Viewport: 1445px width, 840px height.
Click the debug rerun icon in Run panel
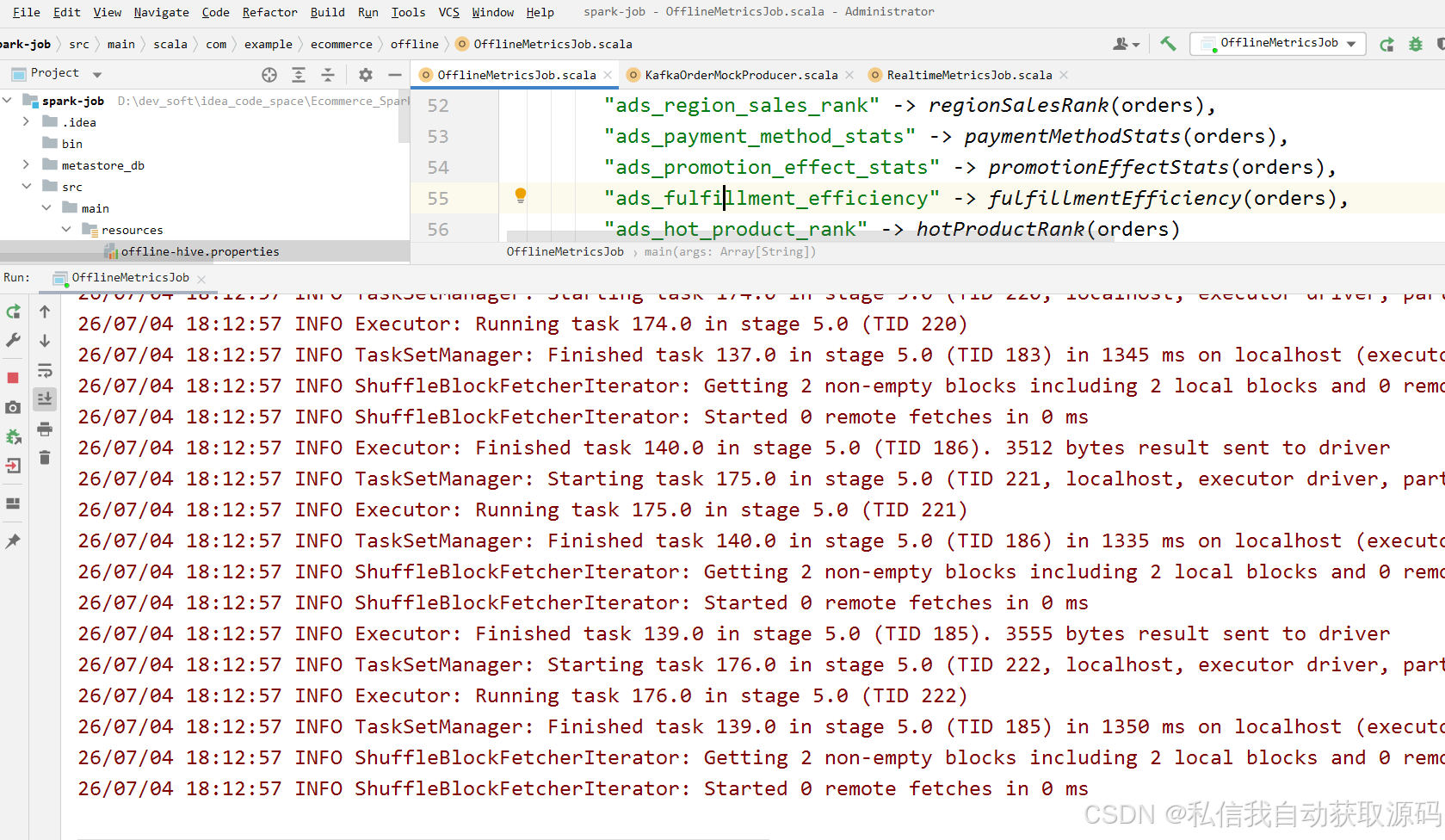pyautogui.click(x=13, y=437)
